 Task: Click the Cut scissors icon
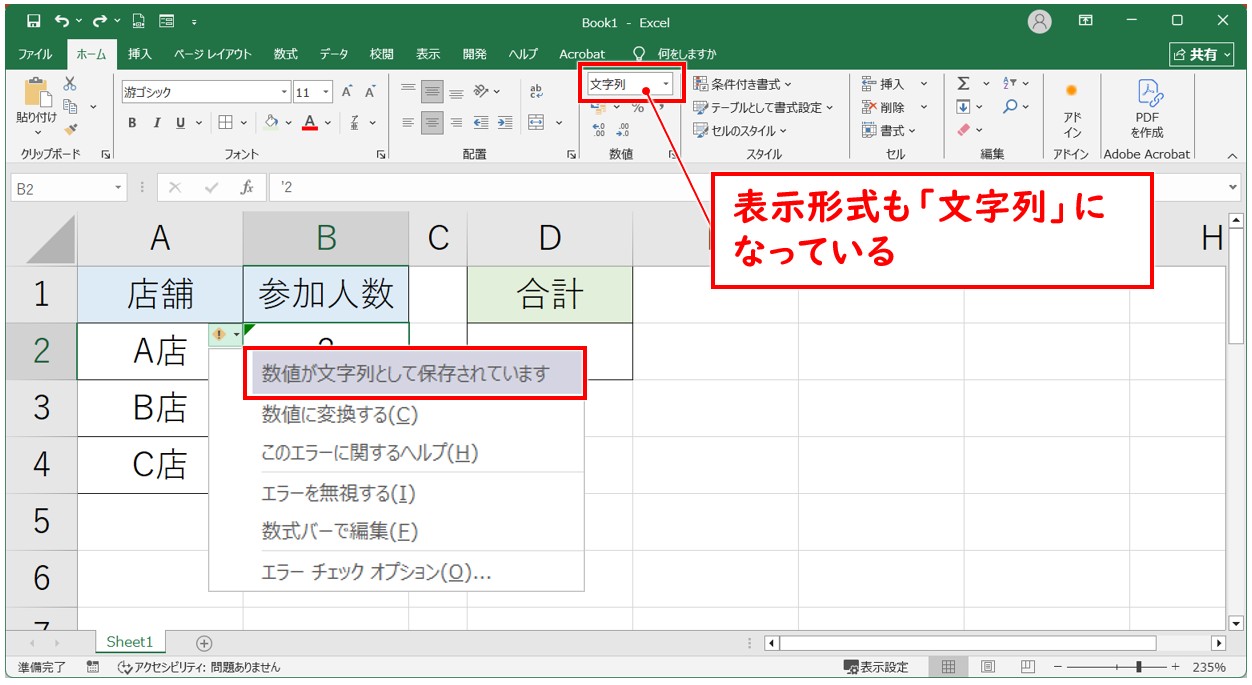click(70, 85)
